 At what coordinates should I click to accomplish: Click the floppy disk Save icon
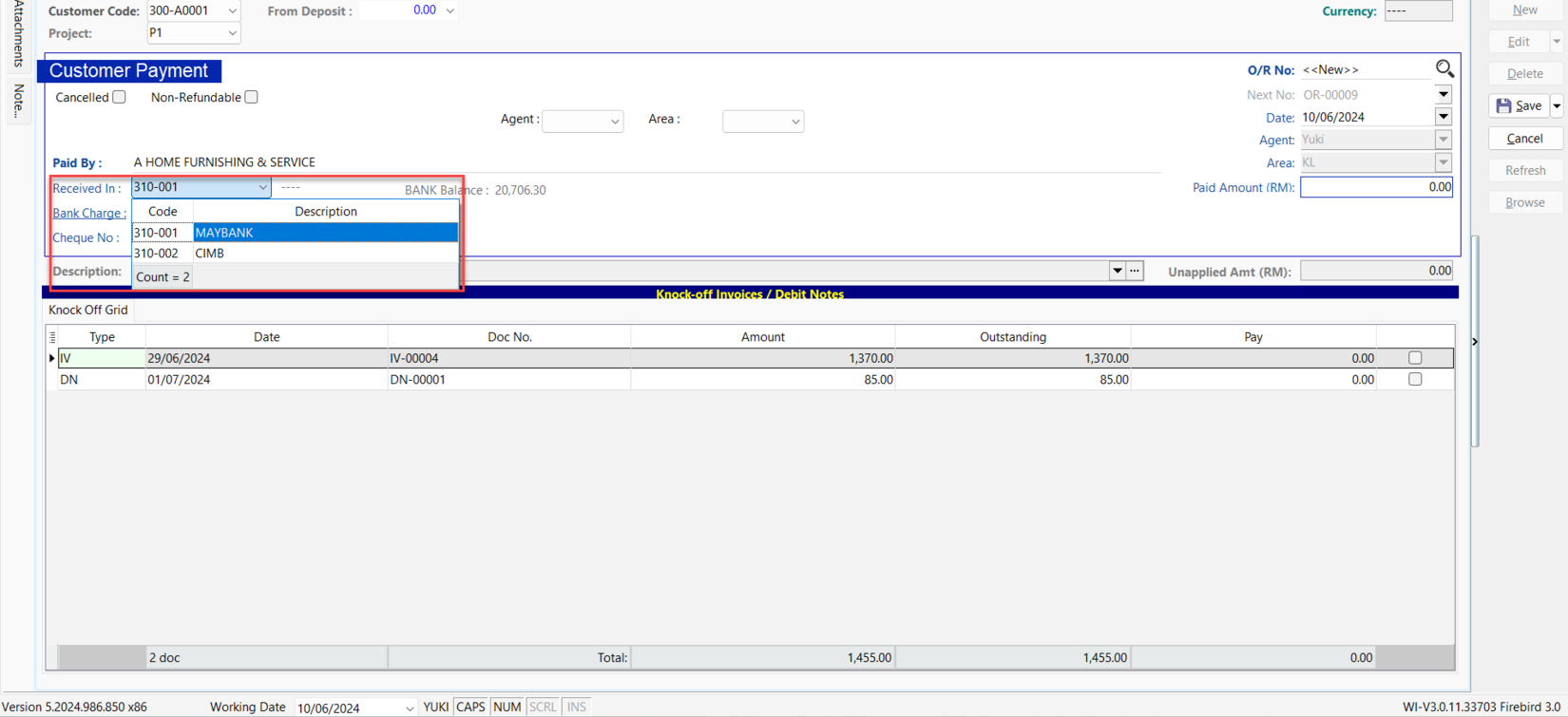click(x=1503, y=105)
